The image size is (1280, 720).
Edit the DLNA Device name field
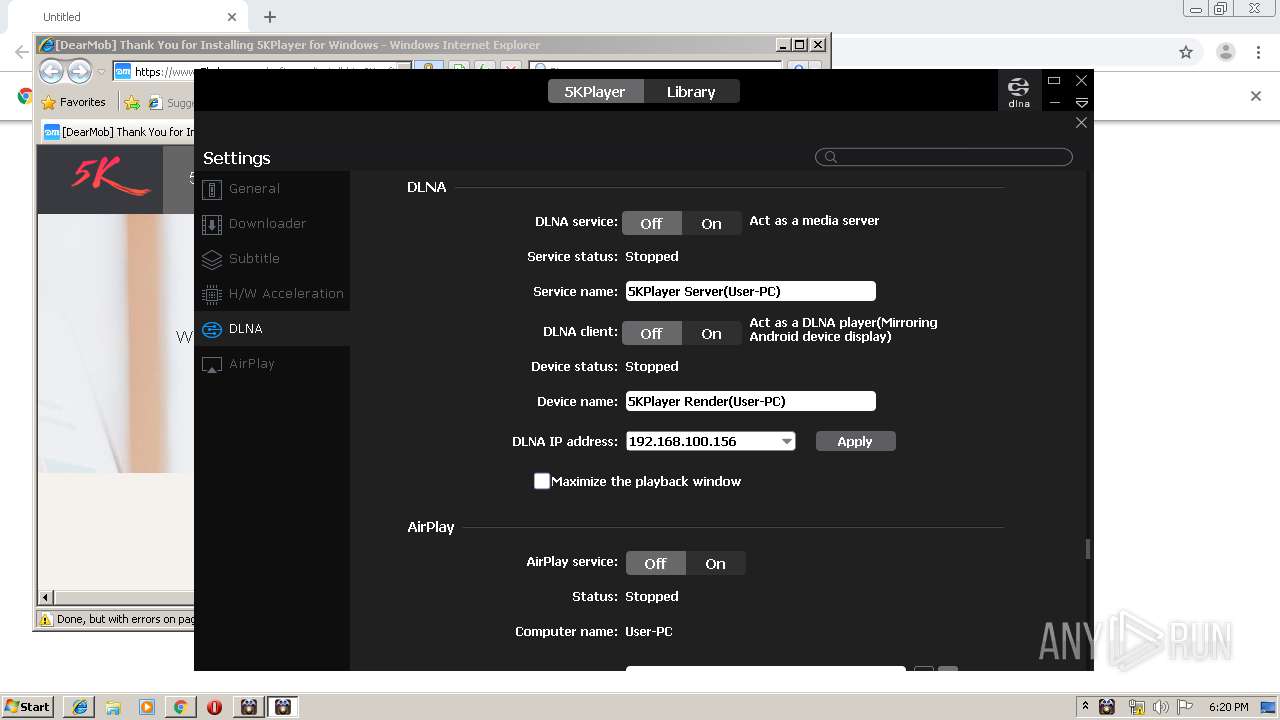(x=751, y=401)
